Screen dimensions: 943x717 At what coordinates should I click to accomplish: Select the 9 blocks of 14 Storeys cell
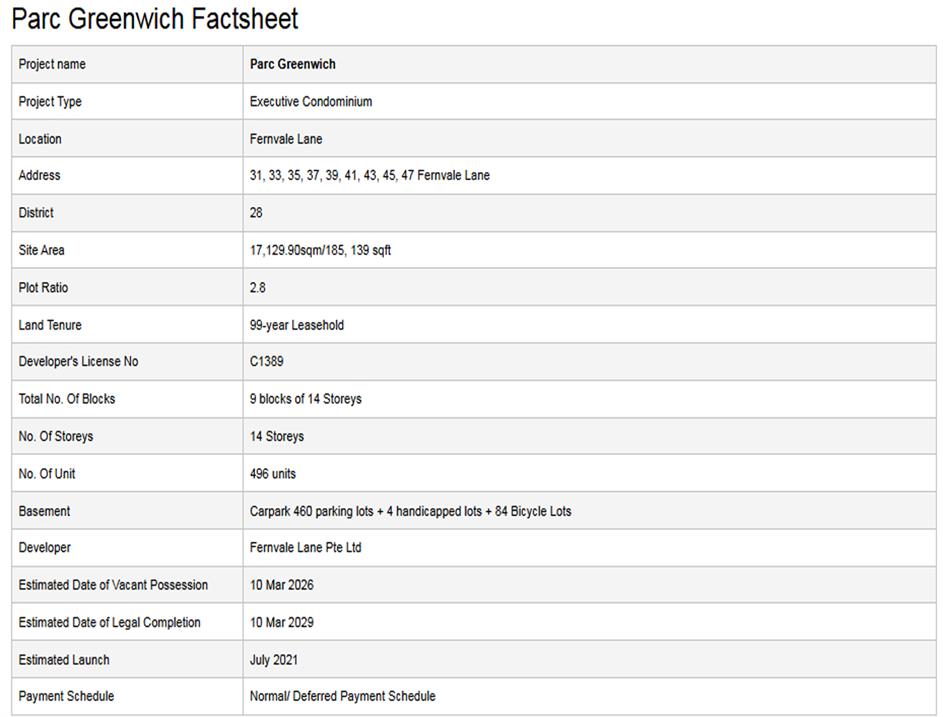[306, 399]
